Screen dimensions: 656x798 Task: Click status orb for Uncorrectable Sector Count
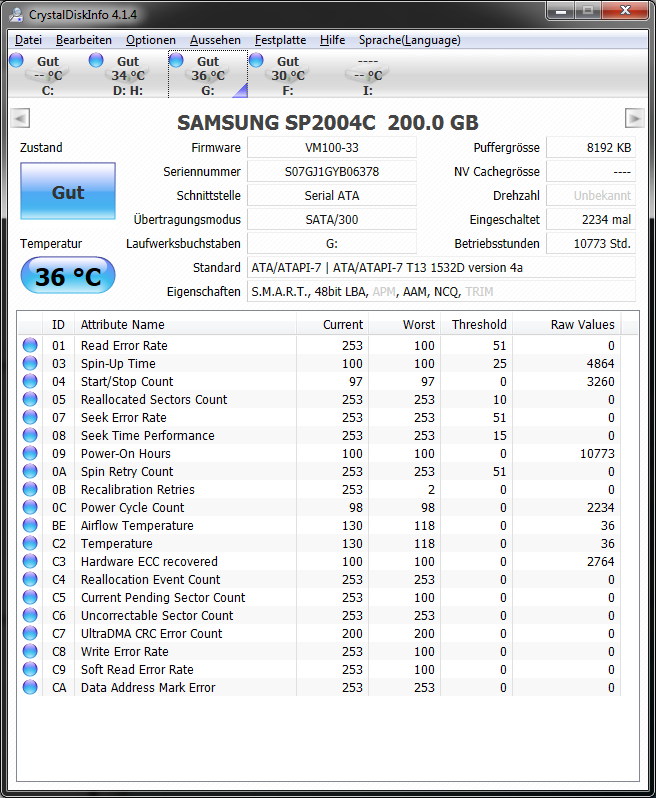click(x=30, y=615)
